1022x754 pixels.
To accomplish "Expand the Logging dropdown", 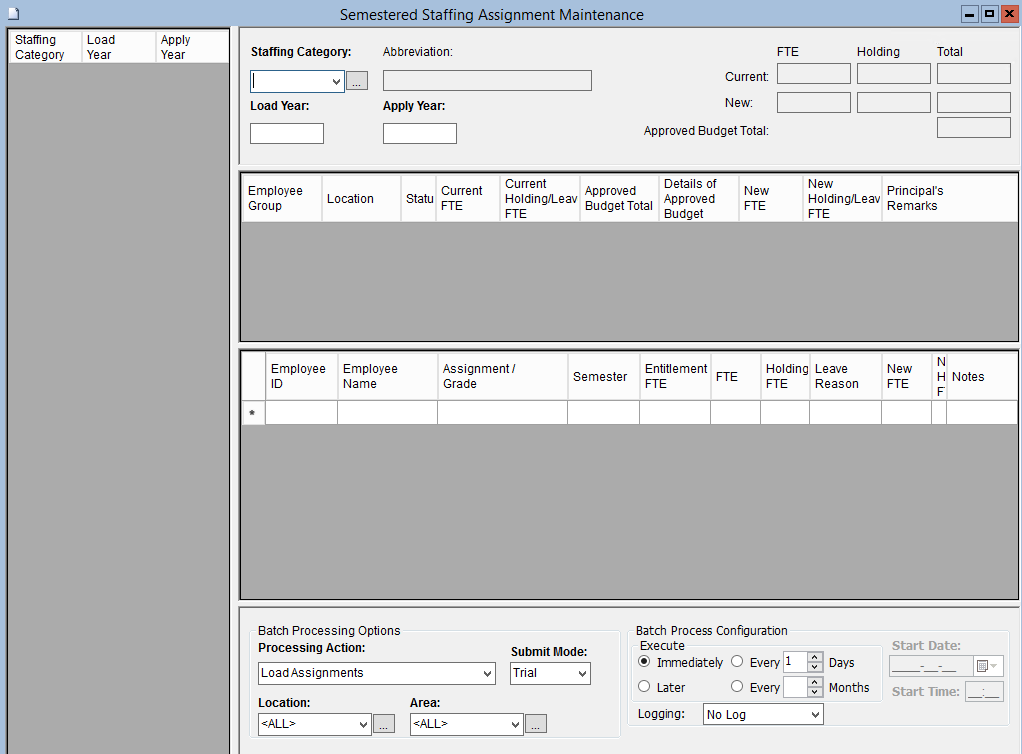I will [x=814, y=714].
